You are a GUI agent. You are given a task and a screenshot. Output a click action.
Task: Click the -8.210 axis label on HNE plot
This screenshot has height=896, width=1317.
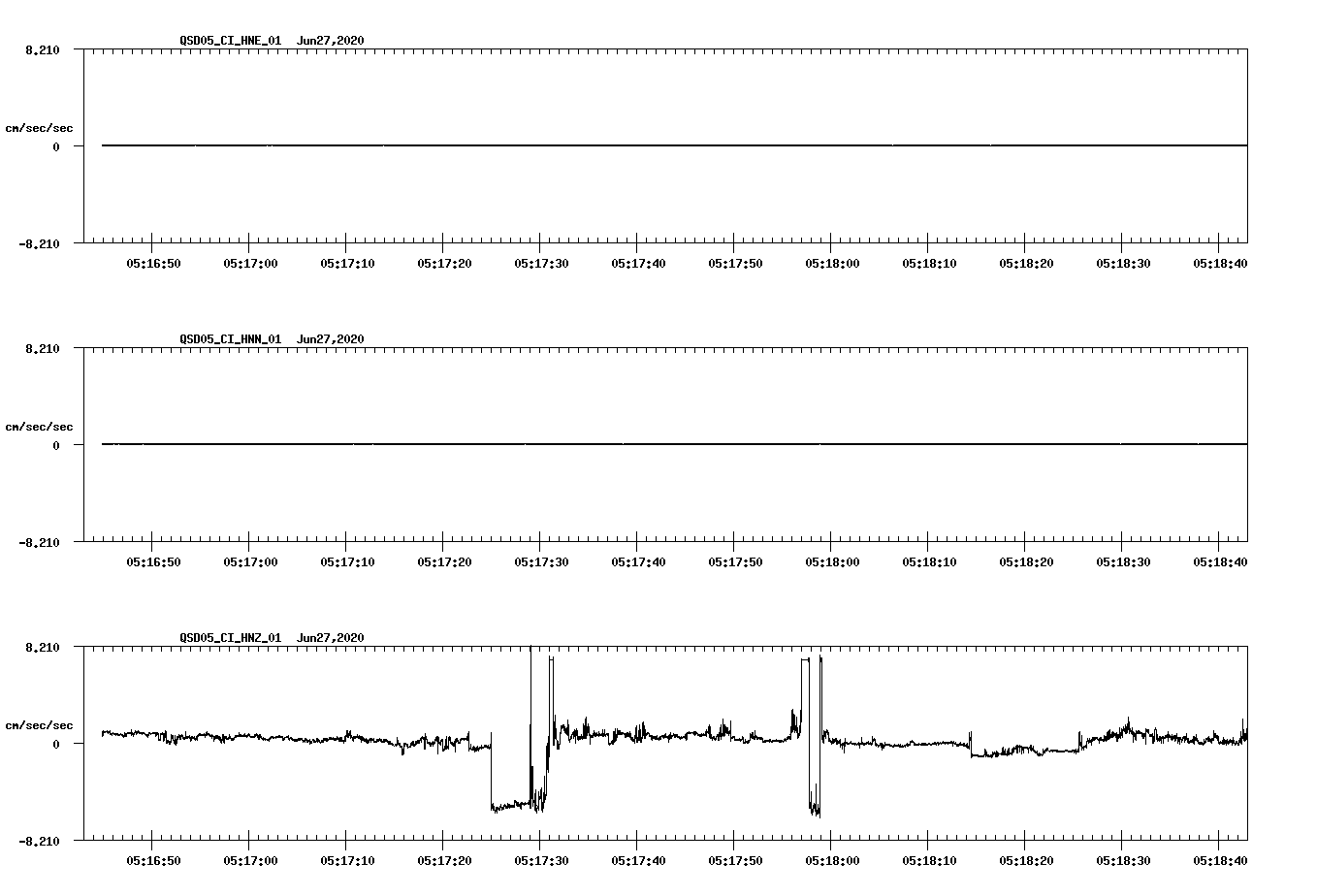click(39, 244)
